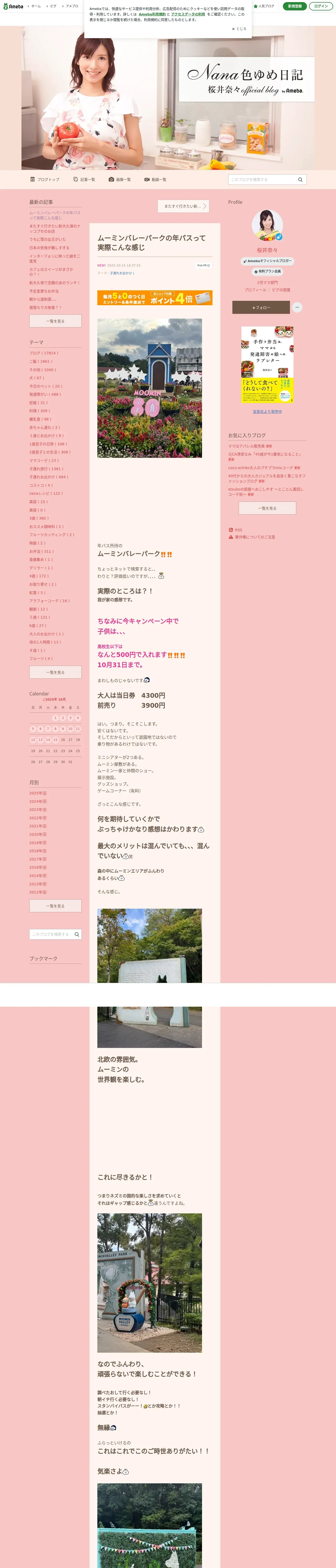Click the Ameba logo in the header
Screen dimensions: 336x1568
point(13,6)
